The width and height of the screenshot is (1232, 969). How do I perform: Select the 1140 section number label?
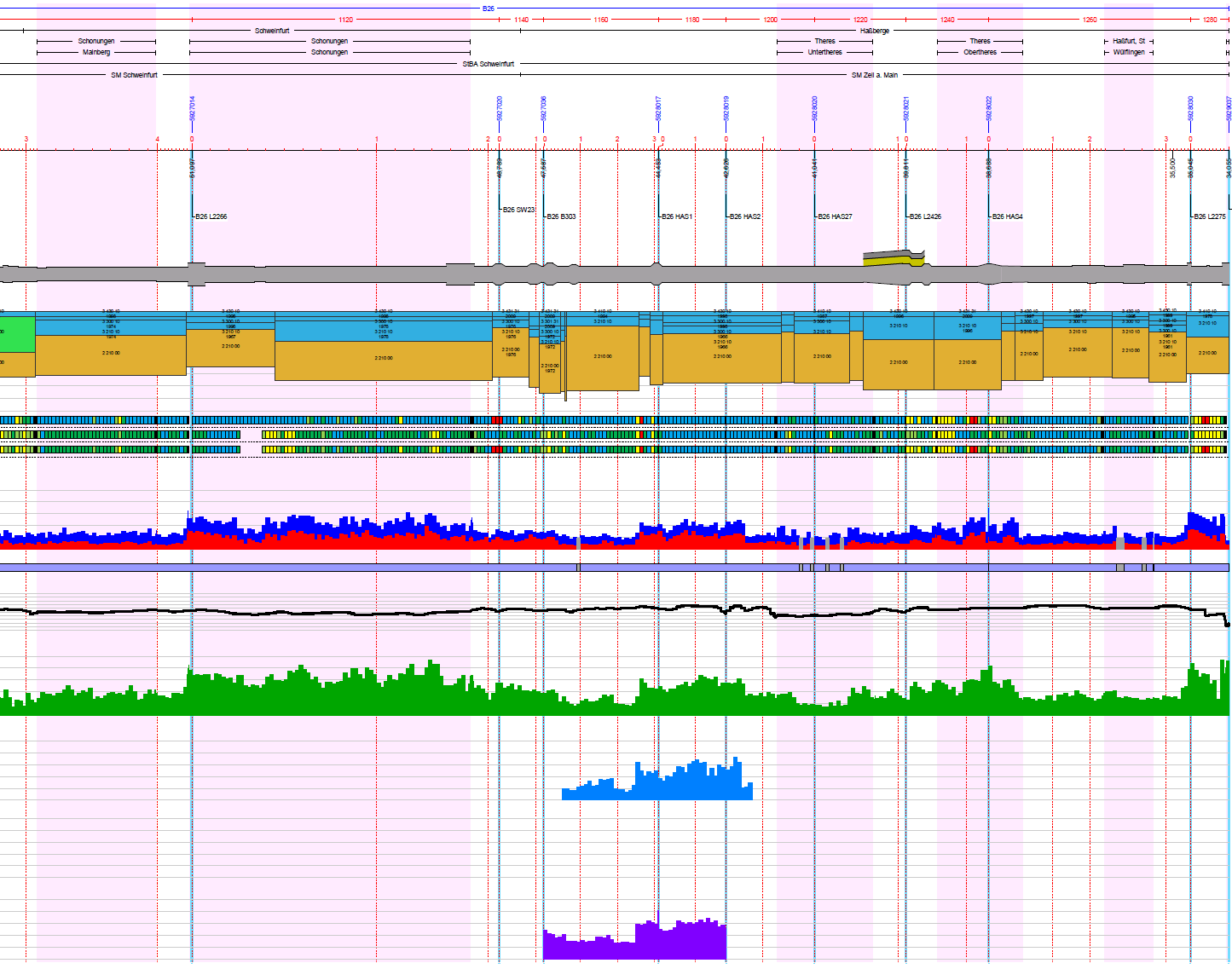tap(521, 20)
